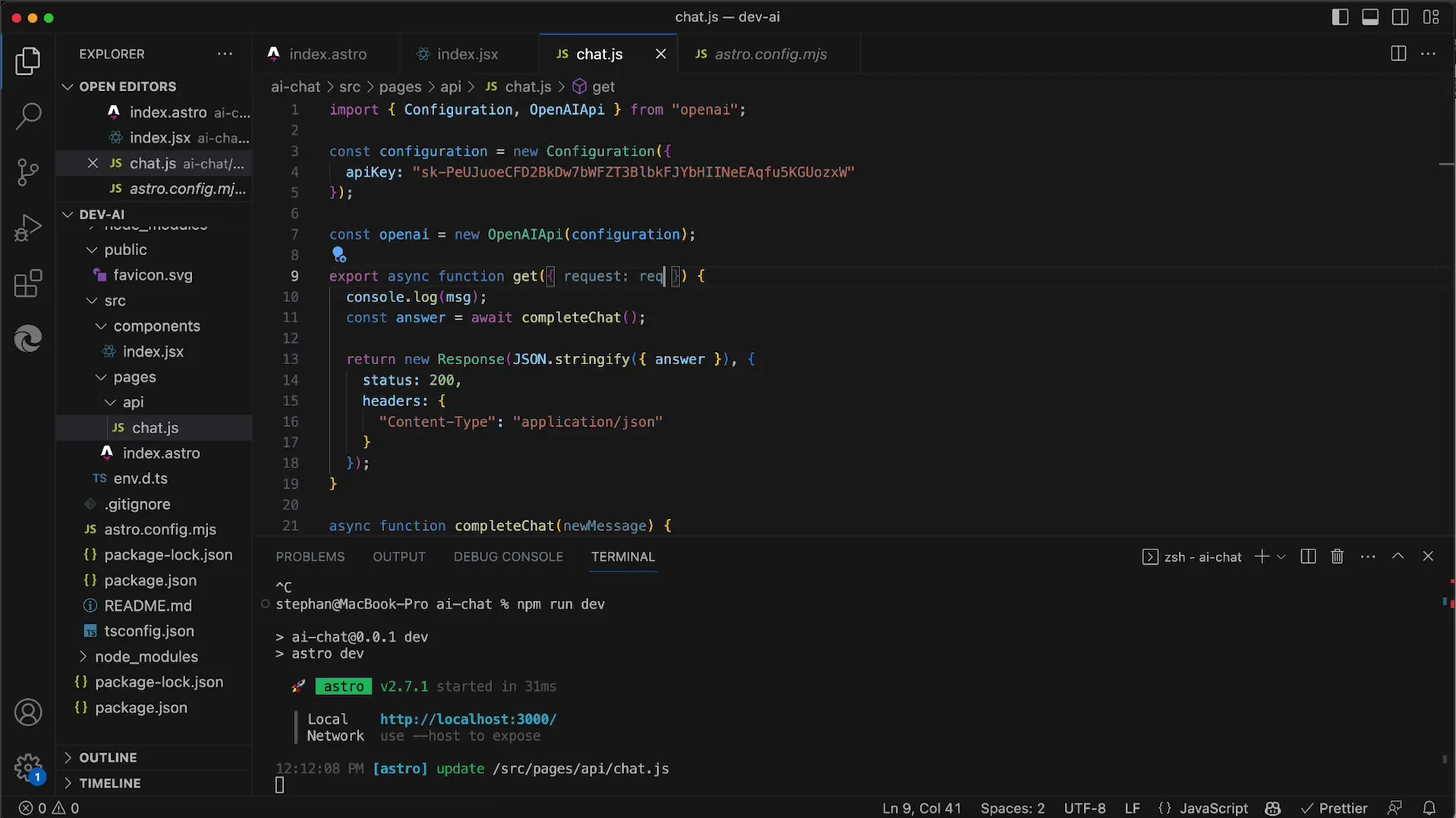This screenshot has height=818, width=1456.
Task: Collapse the components folder
Action: [x=101, y=326]
